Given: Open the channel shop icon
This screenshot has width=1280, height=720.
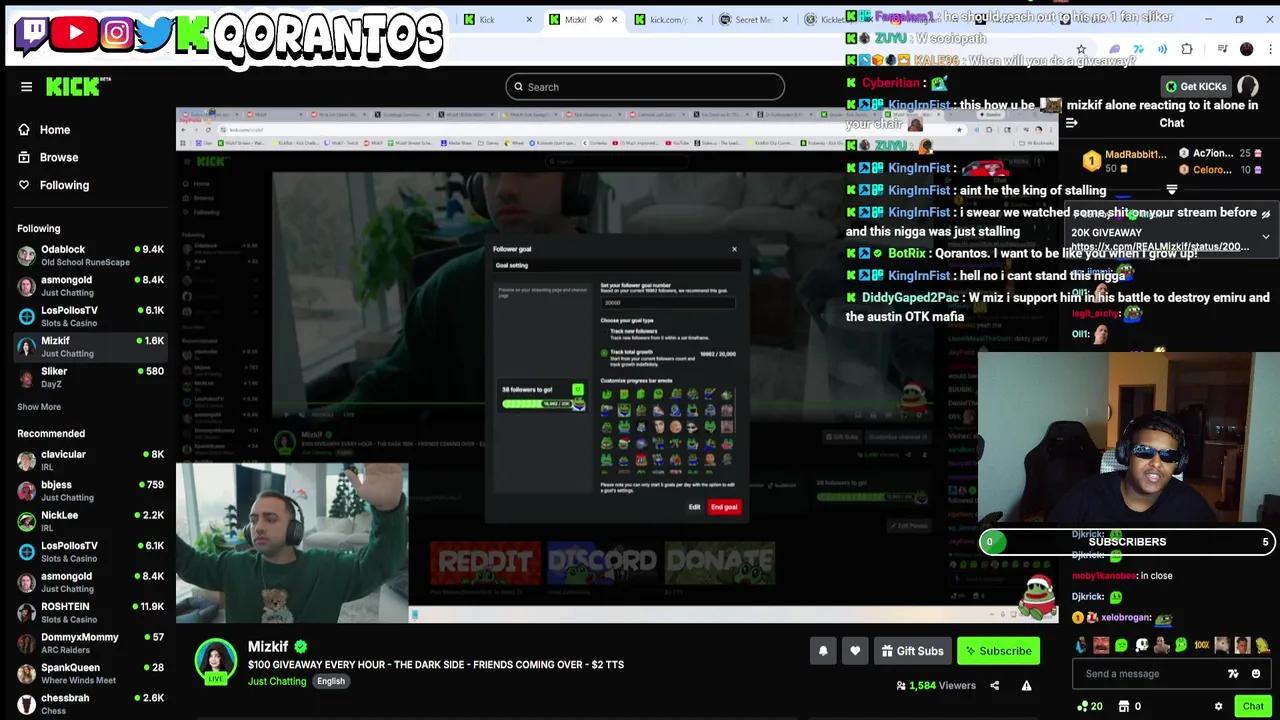Looking at the screenshot, I should pyautogui.click(x=1124, y=707).
